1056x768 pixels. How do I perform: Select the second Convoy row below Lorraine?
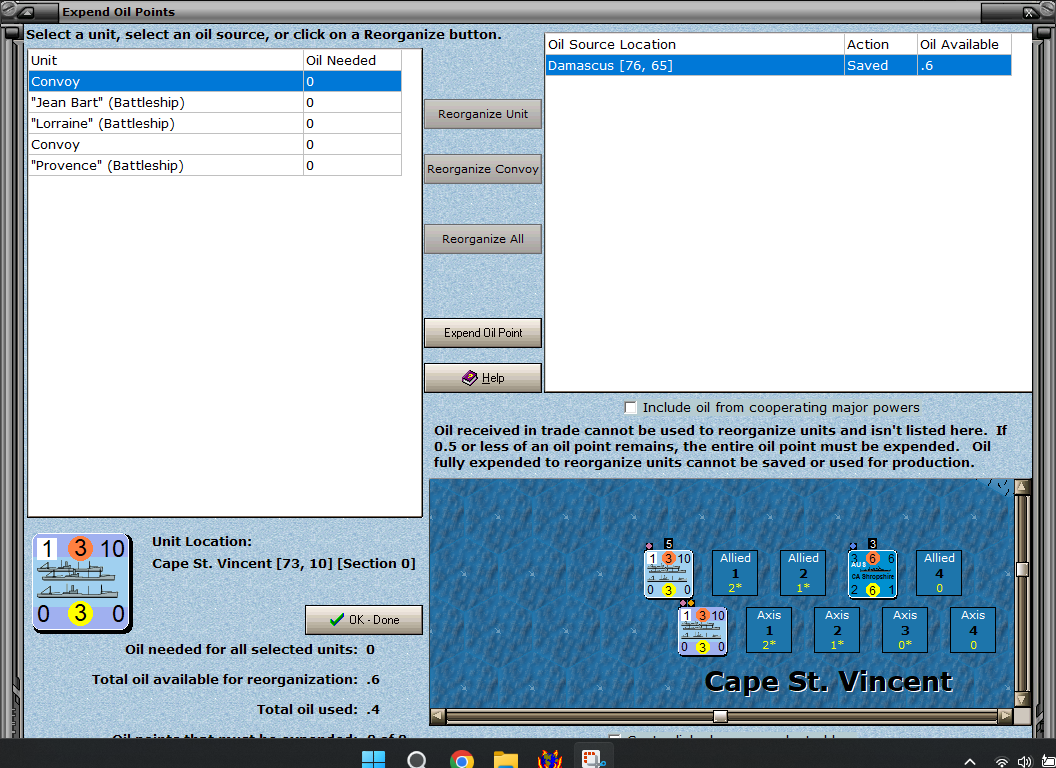(215, 144)
